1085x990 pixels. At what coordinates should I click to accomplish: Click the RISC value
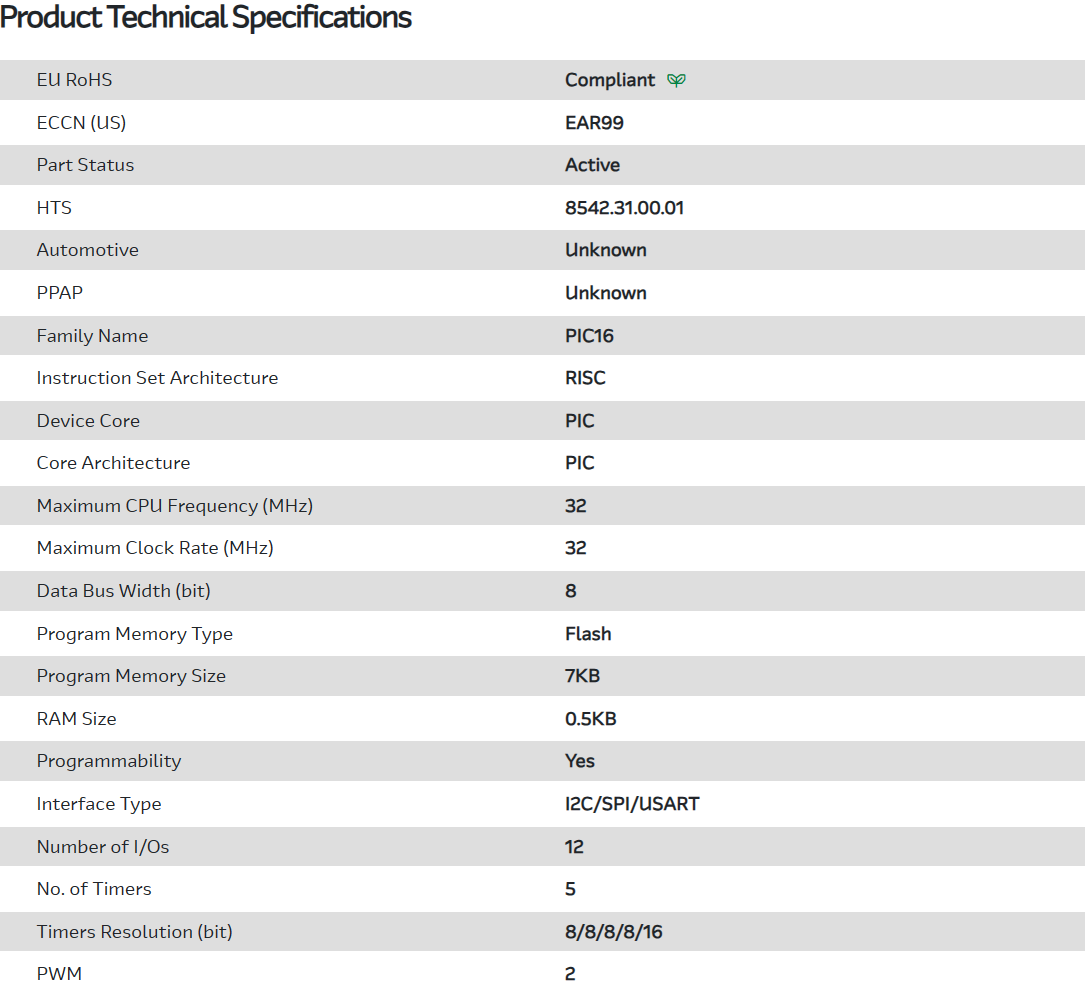585,378
